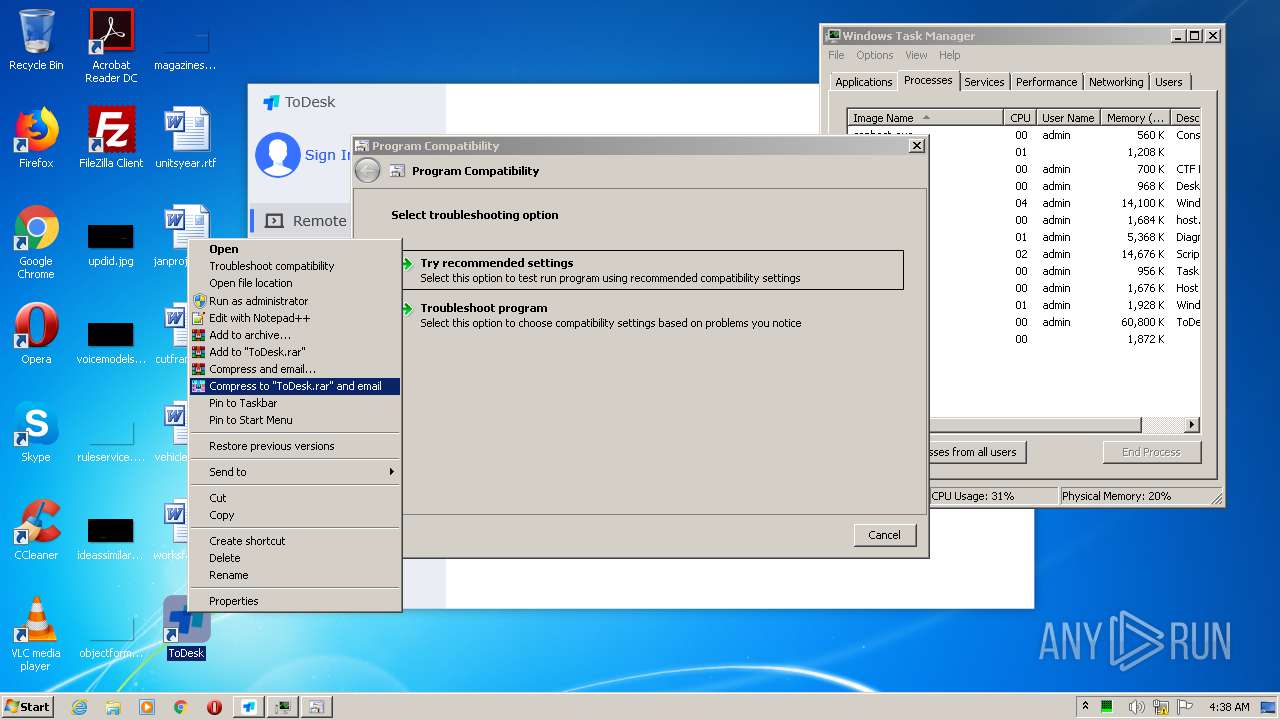Show hidden tray icons arrow
Viewport: 1280px width, 720px height.
tap(1085, 706)
